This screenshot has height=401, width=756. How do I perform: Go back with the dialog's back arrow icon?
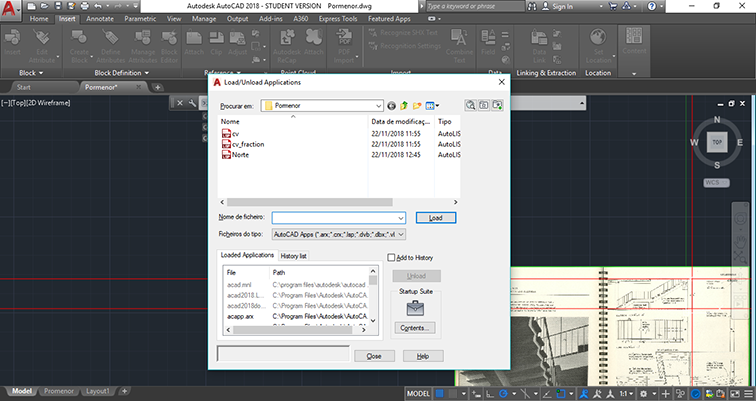coord(392,106)
